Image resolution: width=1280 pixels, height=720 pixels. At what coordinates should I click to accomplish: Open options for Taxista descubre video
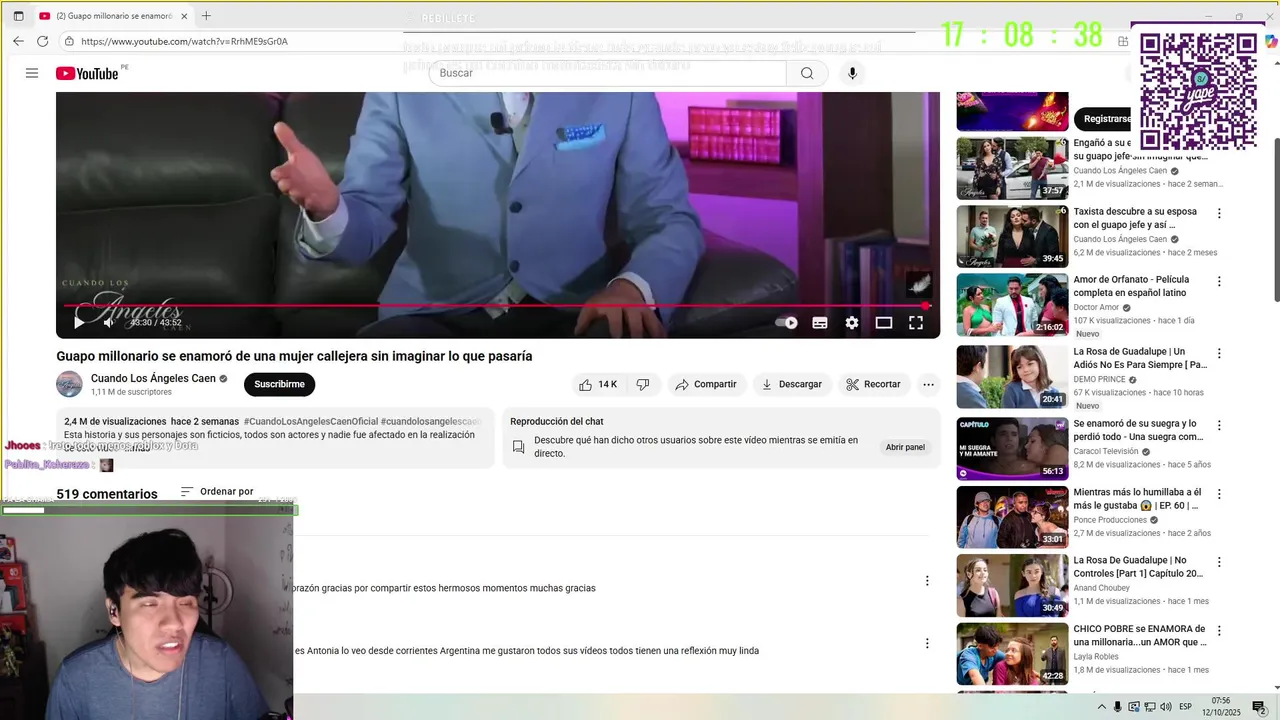coord(1219,213)
